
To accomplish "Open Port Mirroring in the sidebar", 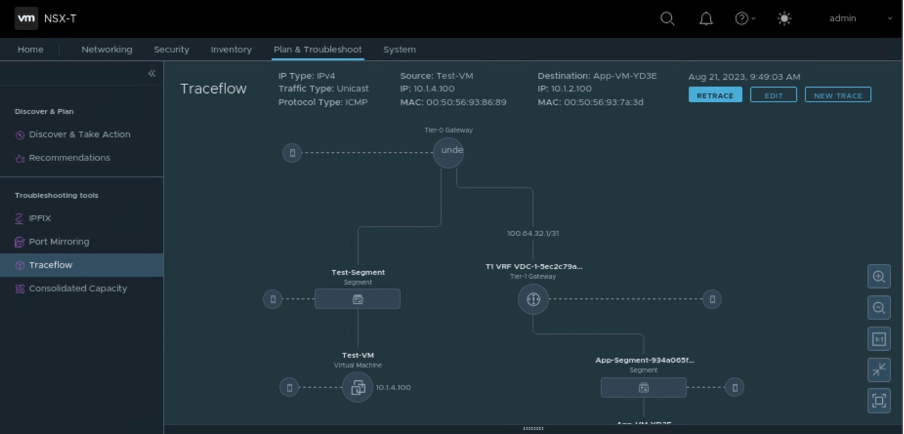I will [x=58, y=242].
